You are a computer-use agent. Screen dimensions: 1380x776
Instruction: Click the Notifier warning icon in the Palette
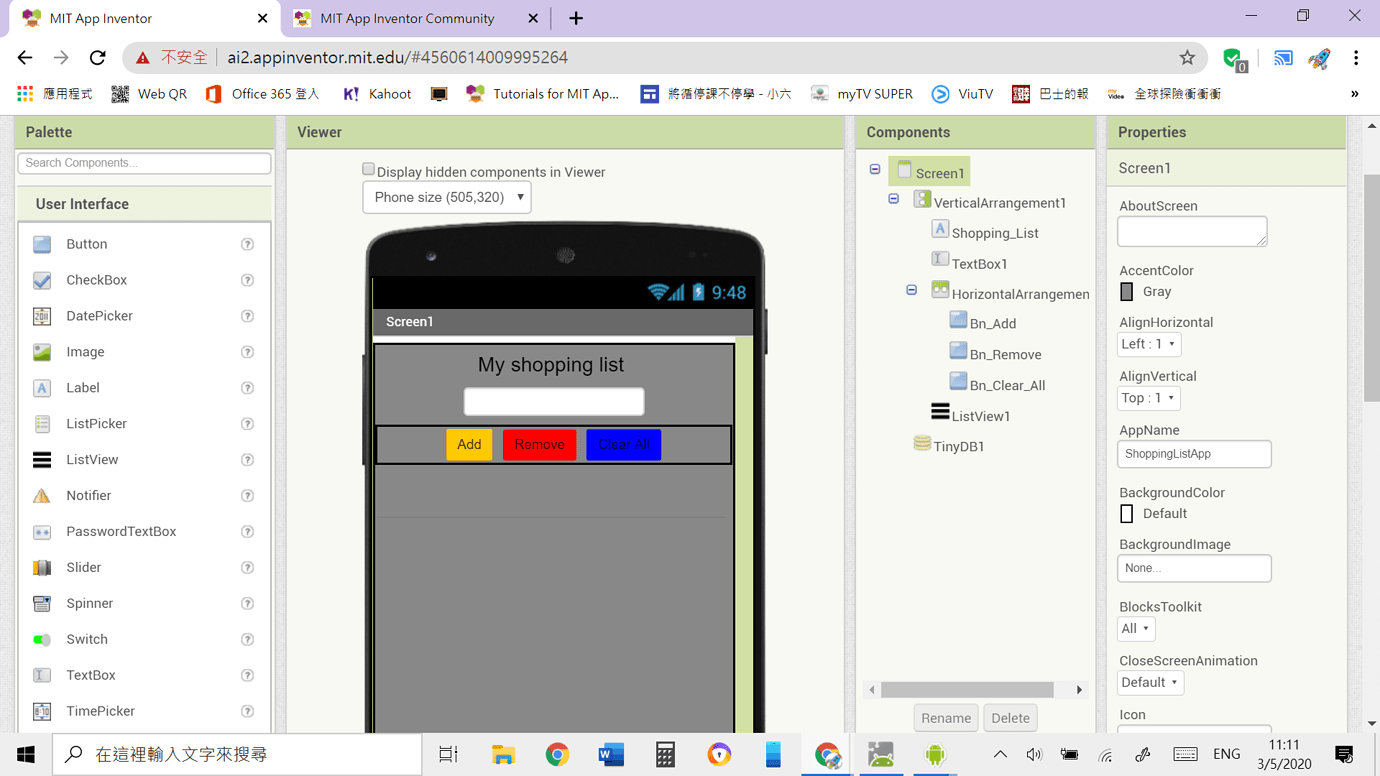point(42,496)
